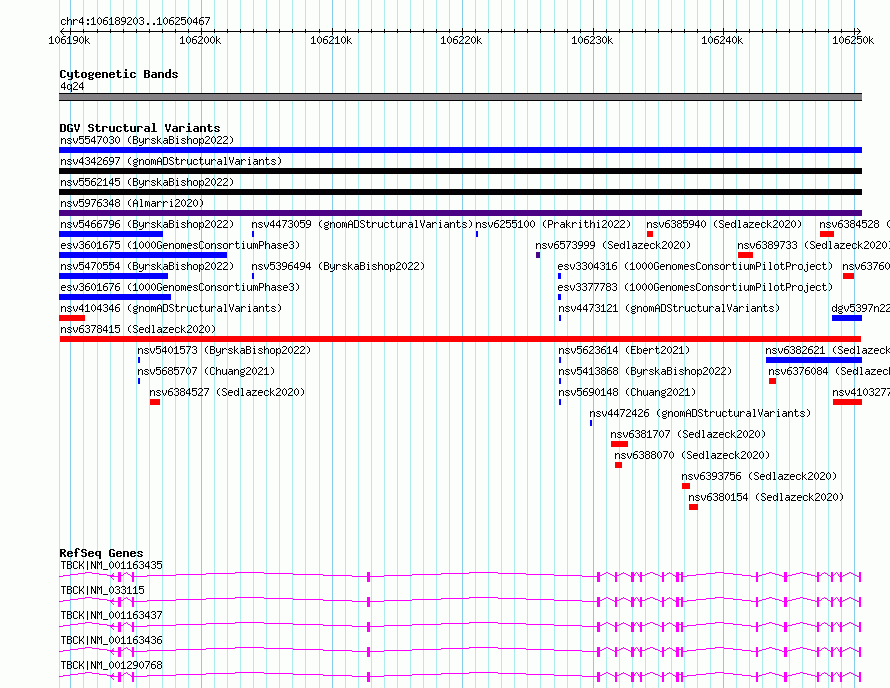The image size is (890, 688).
Task: Click esv3601676 (1000GenomesConsortiumPhase3) label
Action: coord(180,287)
